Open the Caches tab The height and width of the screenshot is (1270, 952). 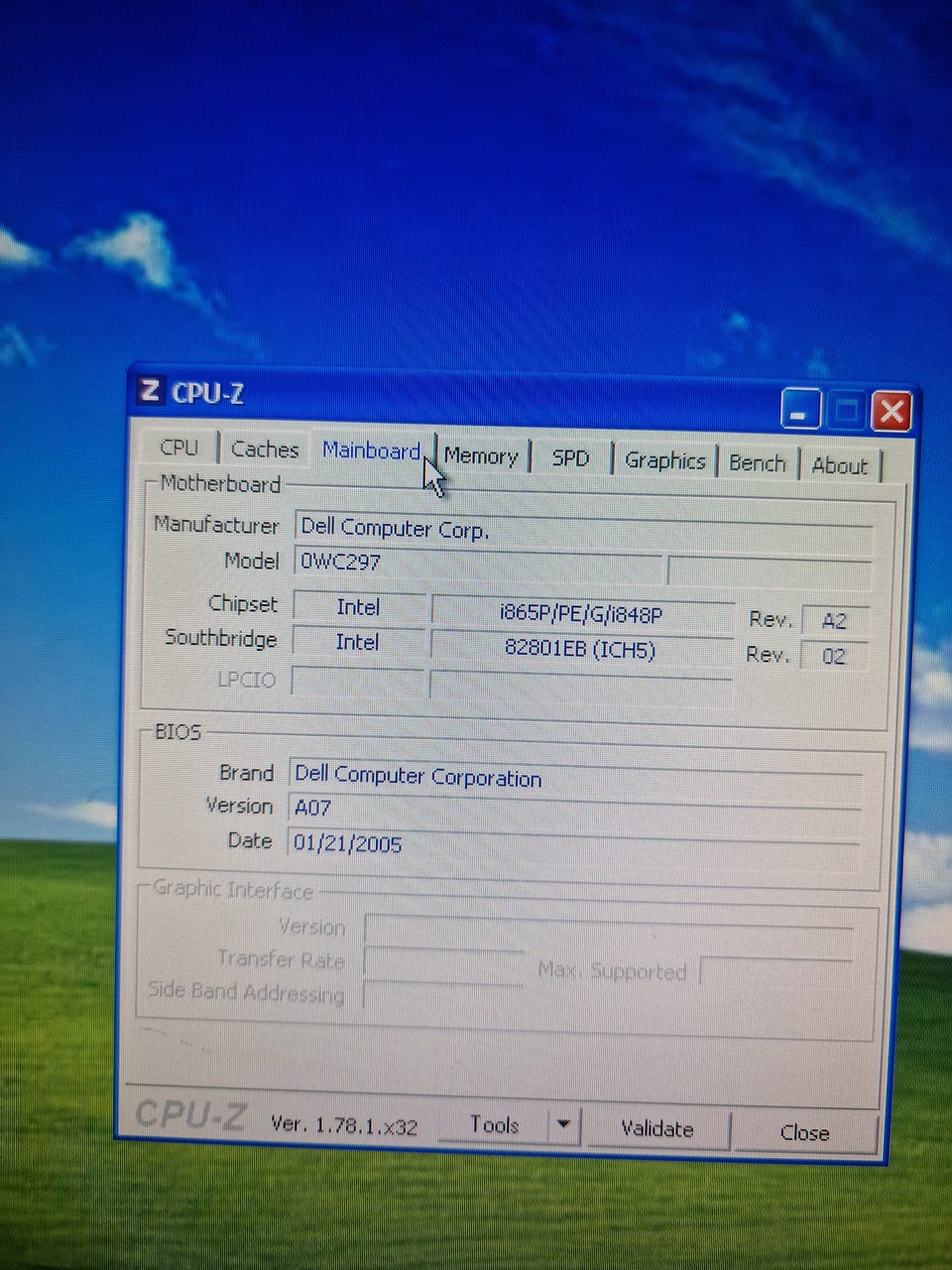click(264, 449)
